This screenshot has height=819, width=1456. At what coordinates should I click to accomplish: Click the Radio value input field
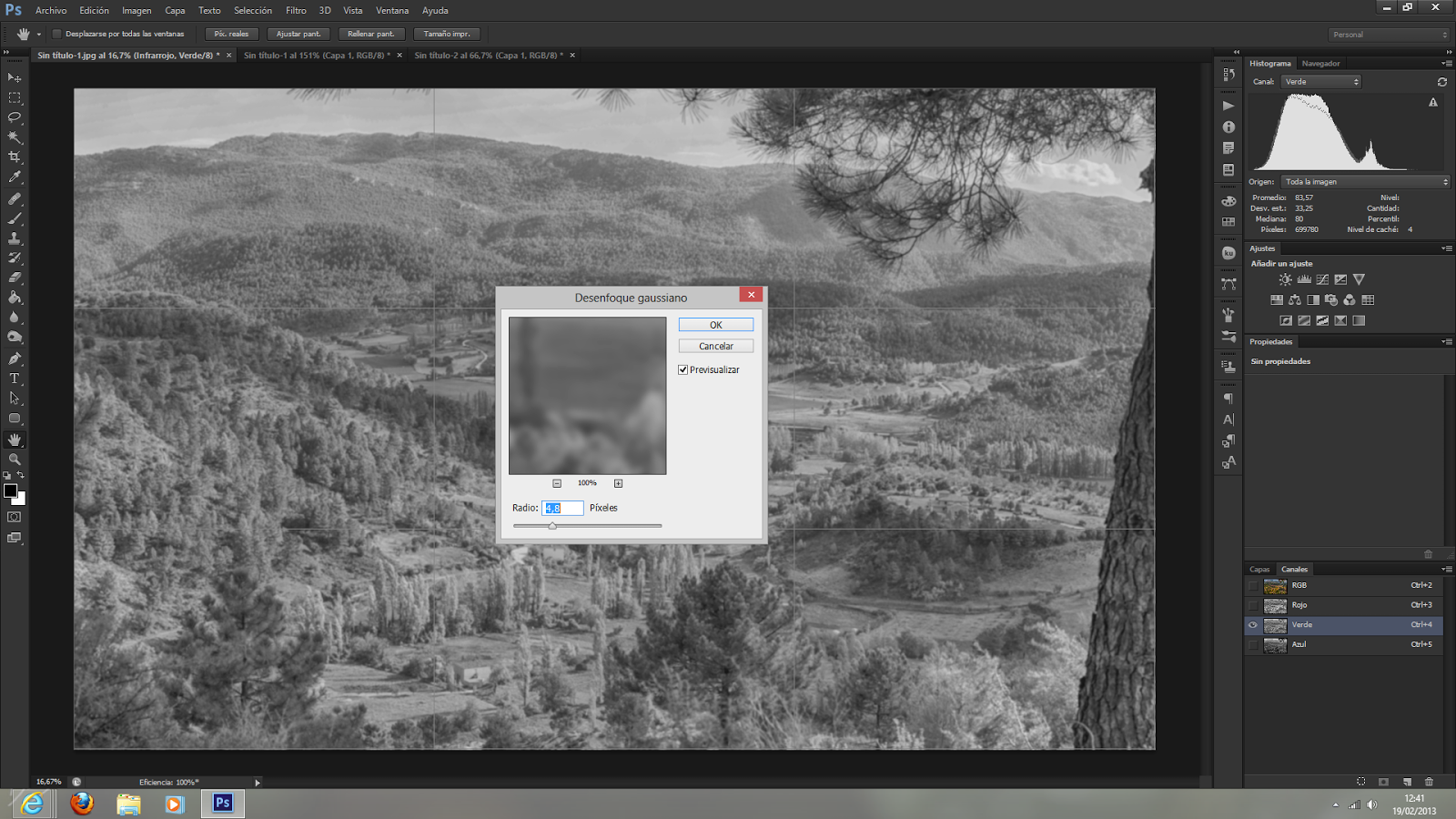[562, 508]
